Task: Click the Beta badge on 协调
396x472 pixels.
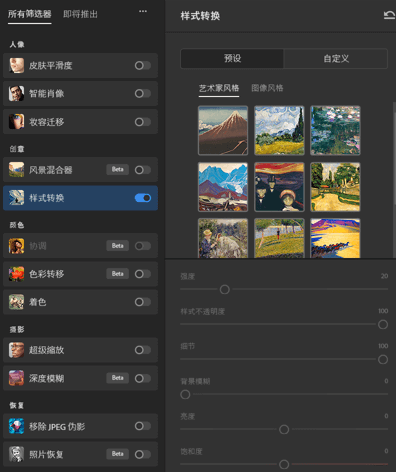Action: tap(117, 246)
